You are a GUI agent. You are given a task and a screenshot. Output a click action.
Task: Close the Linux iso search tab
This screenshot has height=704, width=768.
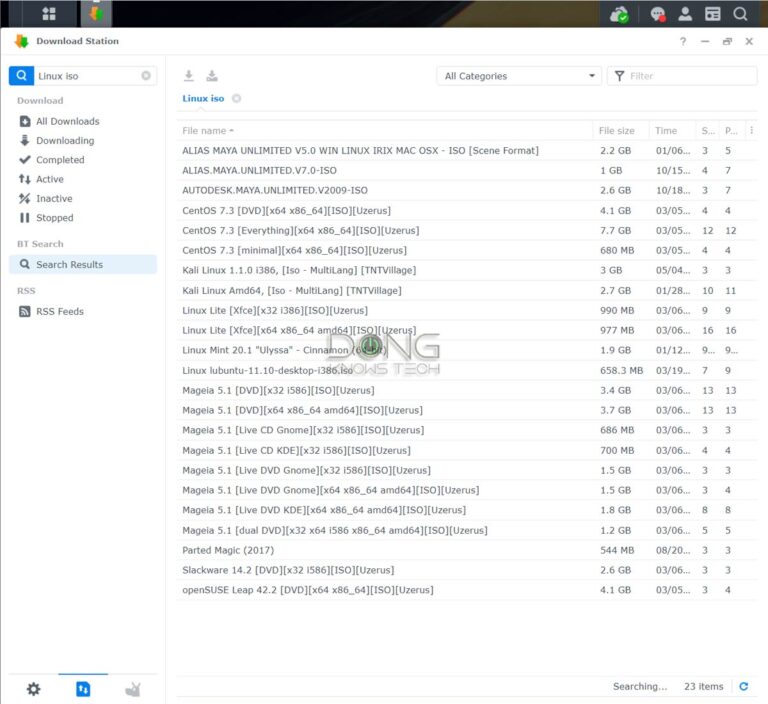pyautogui.click(x=237, y=98)
